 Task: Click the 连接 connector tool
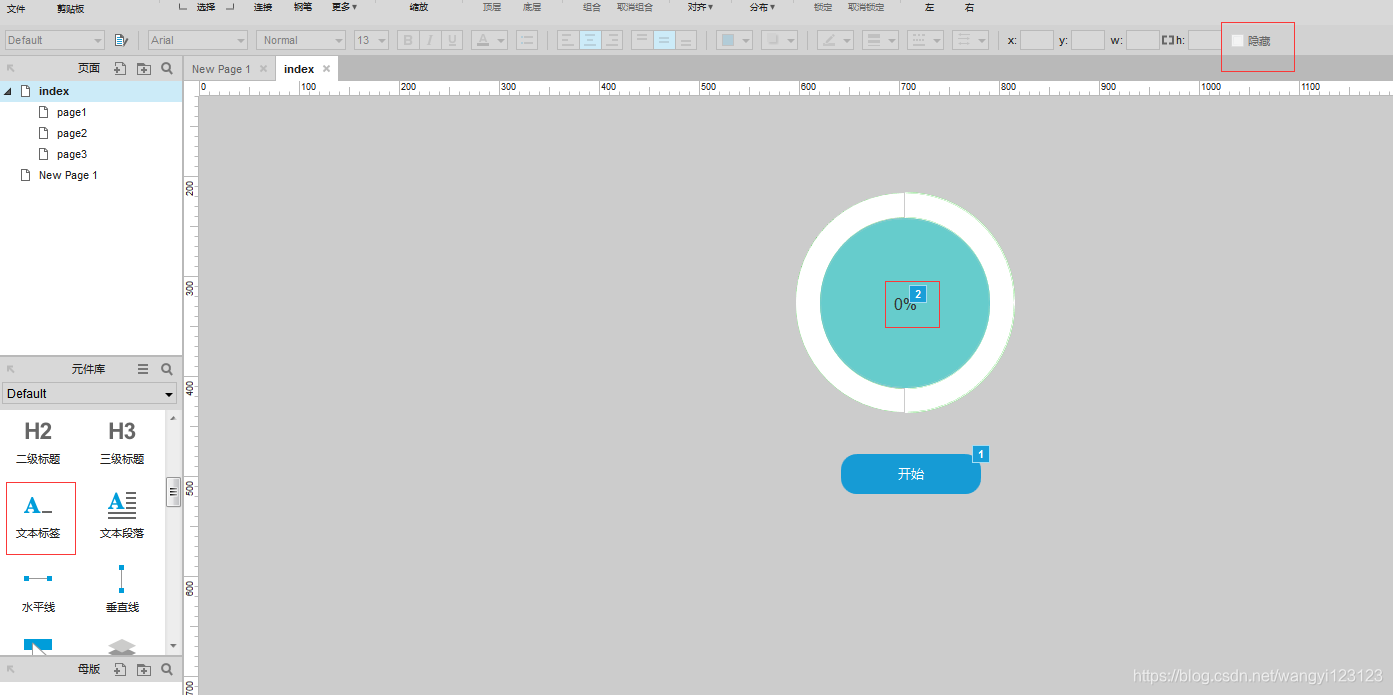(263, 7)
